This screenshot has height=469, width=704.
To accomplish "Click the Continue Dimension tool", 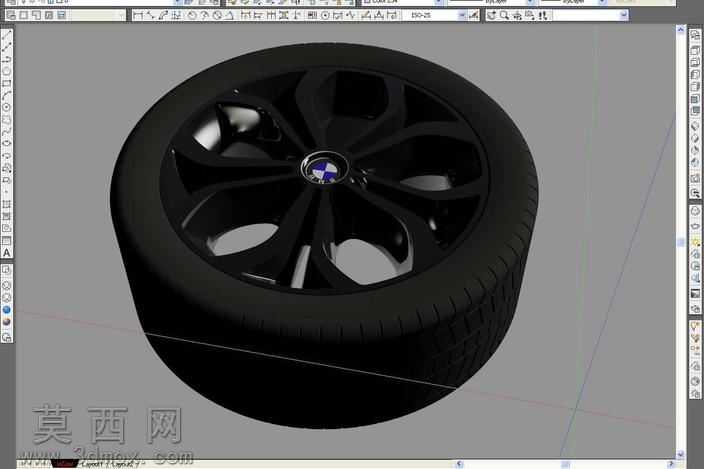I will click(271, 16).
